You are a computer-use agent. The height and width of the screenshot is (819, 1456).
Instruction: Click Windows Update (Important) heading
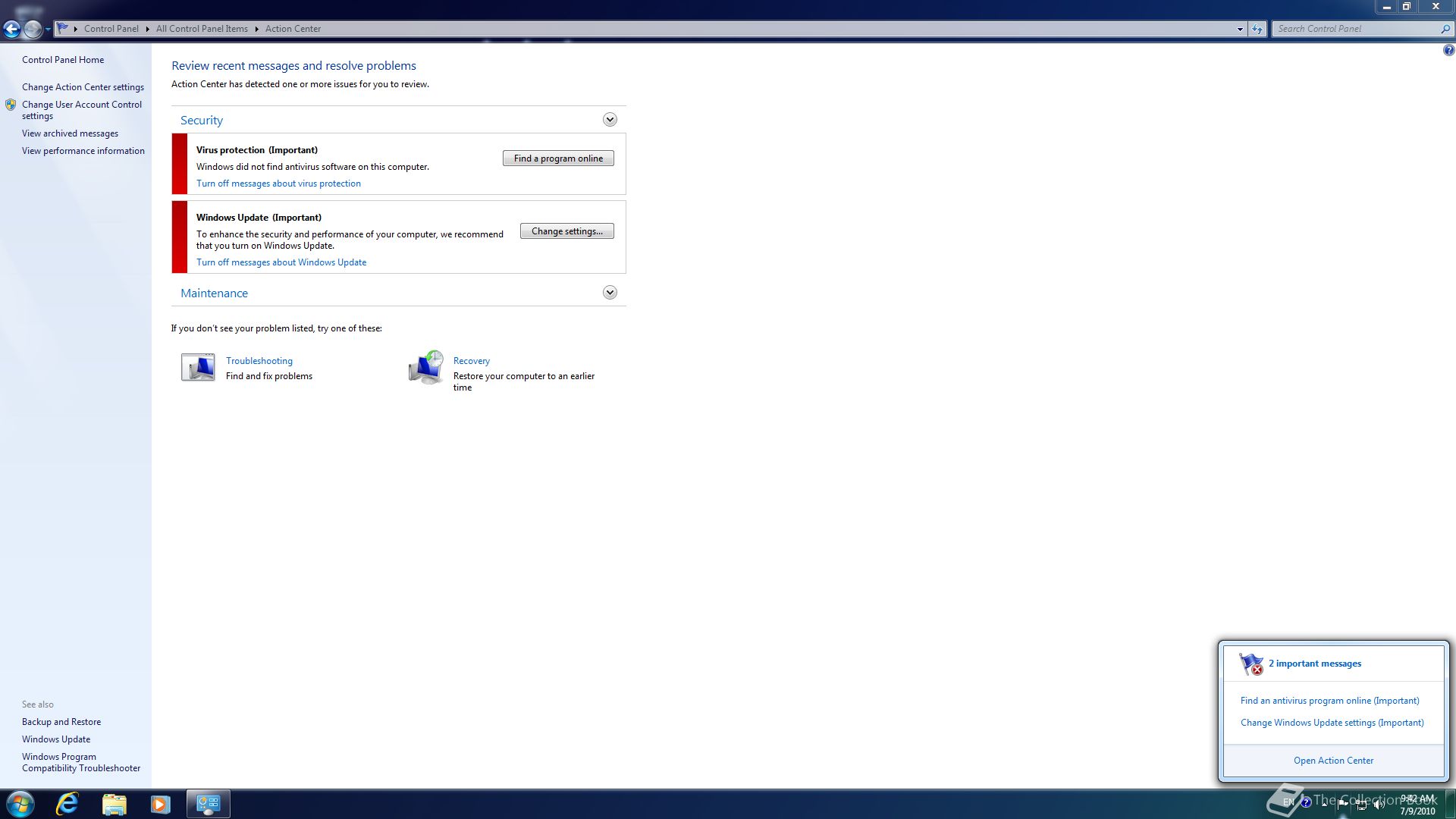click(x=259, y=218)
